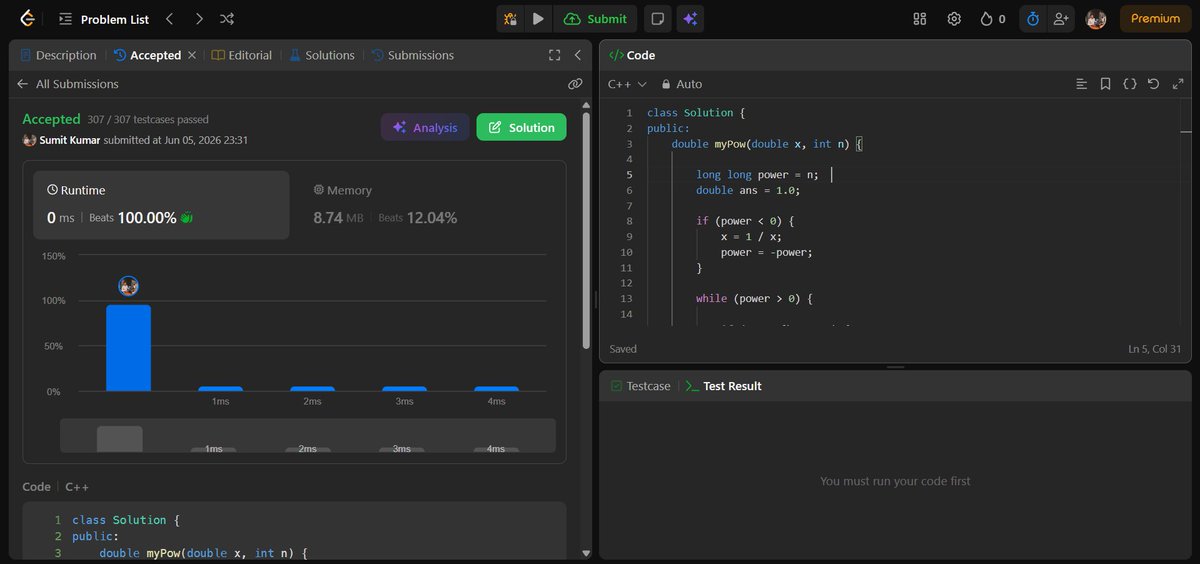Click the 'while (power > 0) {' line
Viewport: 1200px width, 564px height.
(x=755, y=298)
